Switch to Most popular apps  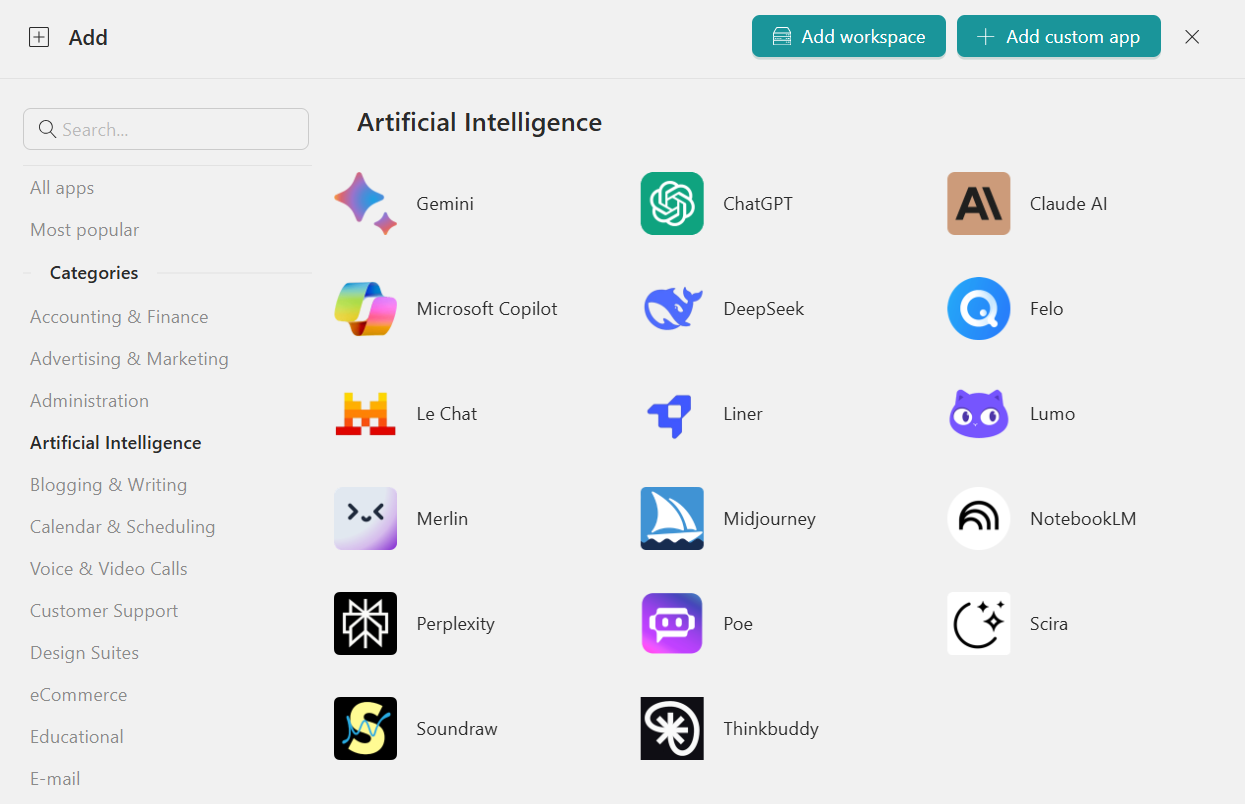[x=85, y=230]
